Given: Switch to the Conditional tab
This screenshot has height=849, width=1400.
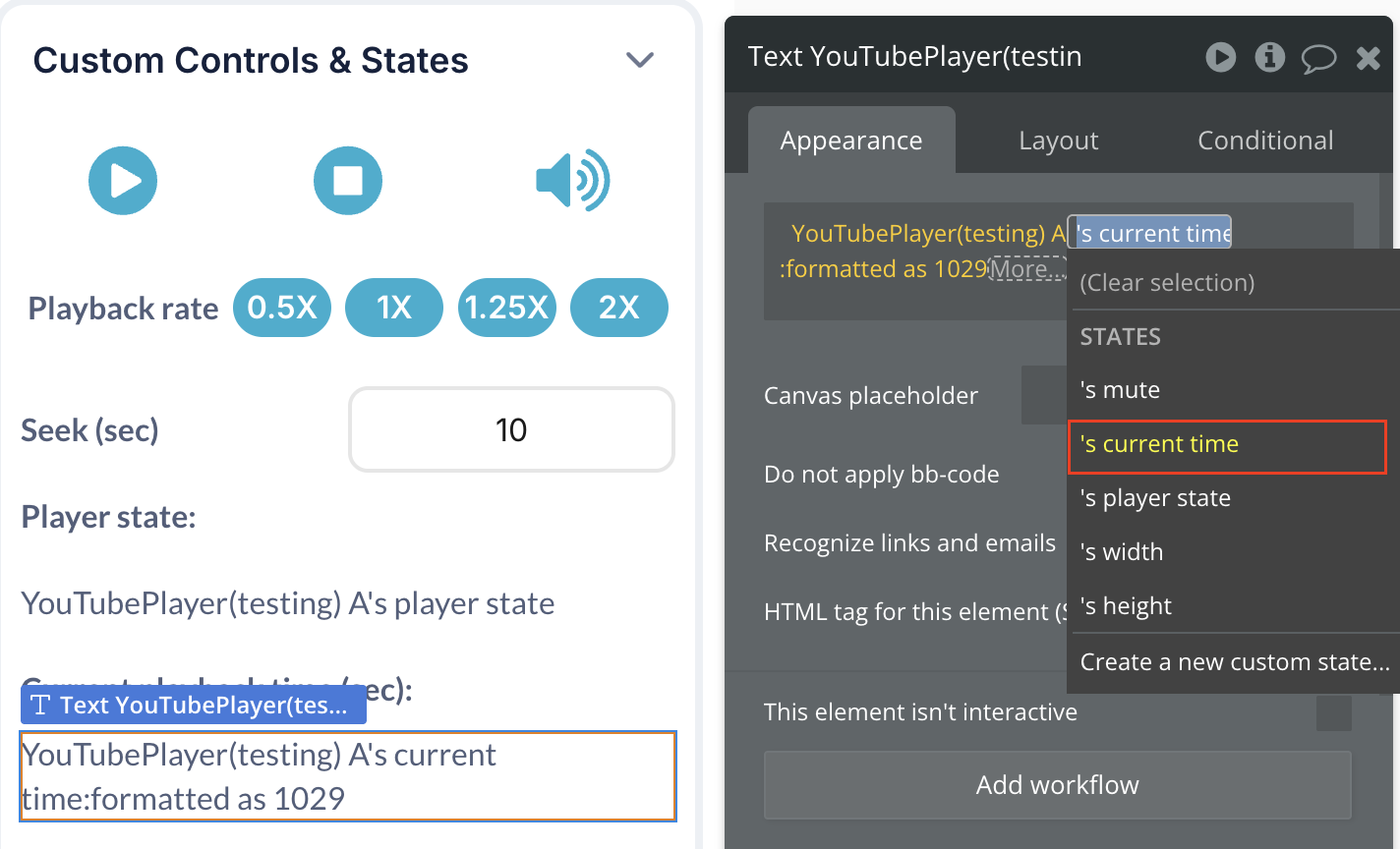Looking at the screenshot, I should tap(1265, 141).
